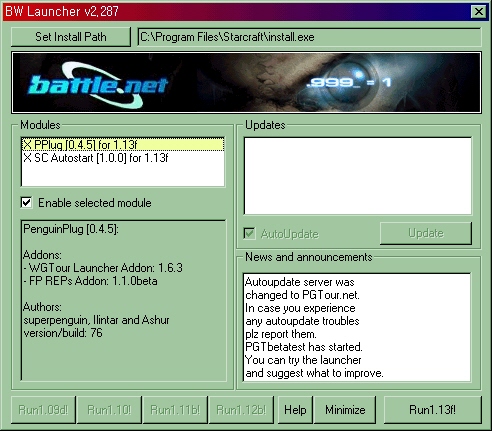Select SC Autostart [1.0.0] module row
The image size is (492, 431).
click(x=123, y=158)
